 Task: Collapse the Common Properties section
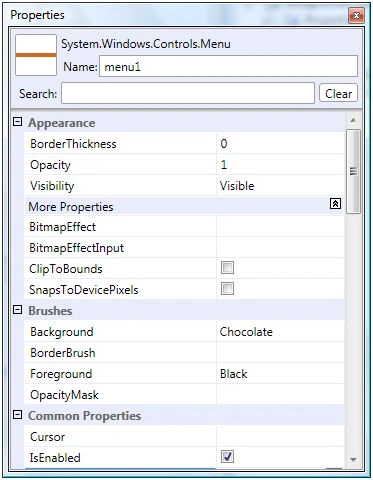(x=17, y=415)
